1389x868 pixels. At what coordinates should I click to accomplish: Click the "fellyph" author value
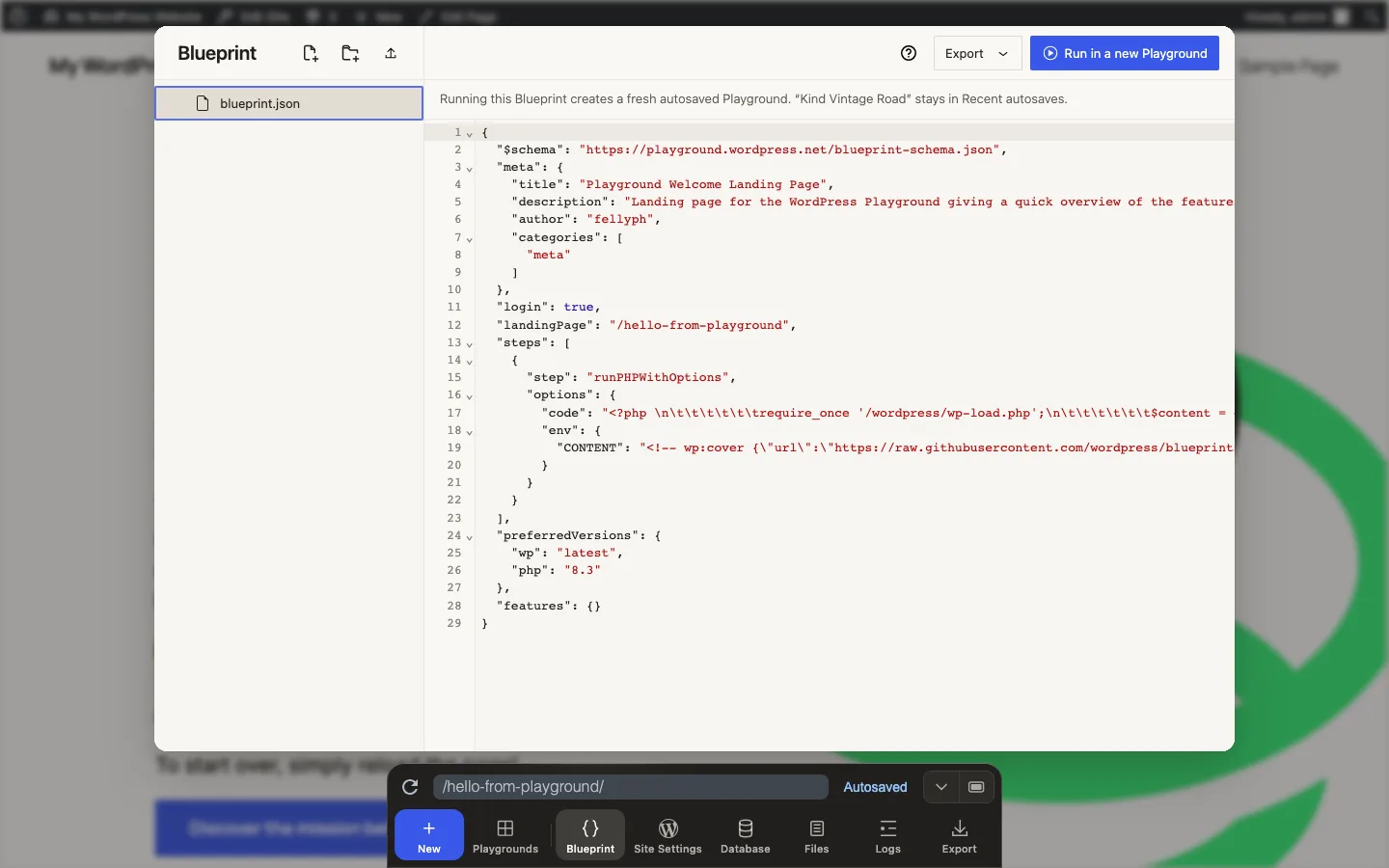[620, 219]
